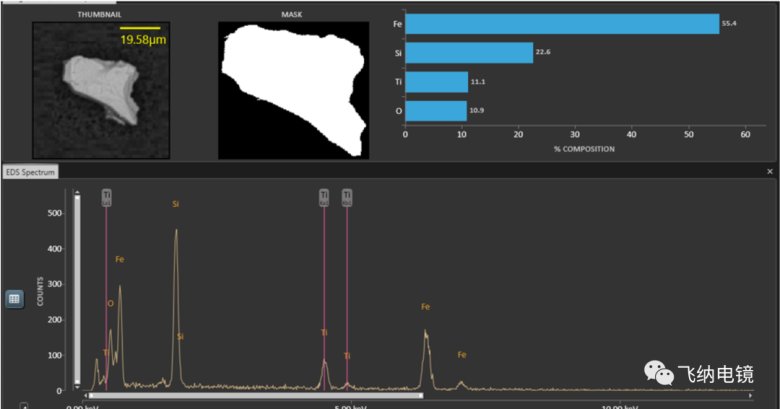Select the Ti marker near 4.5 keV
This screenshot has height=409, width=780.
point(324,198)
